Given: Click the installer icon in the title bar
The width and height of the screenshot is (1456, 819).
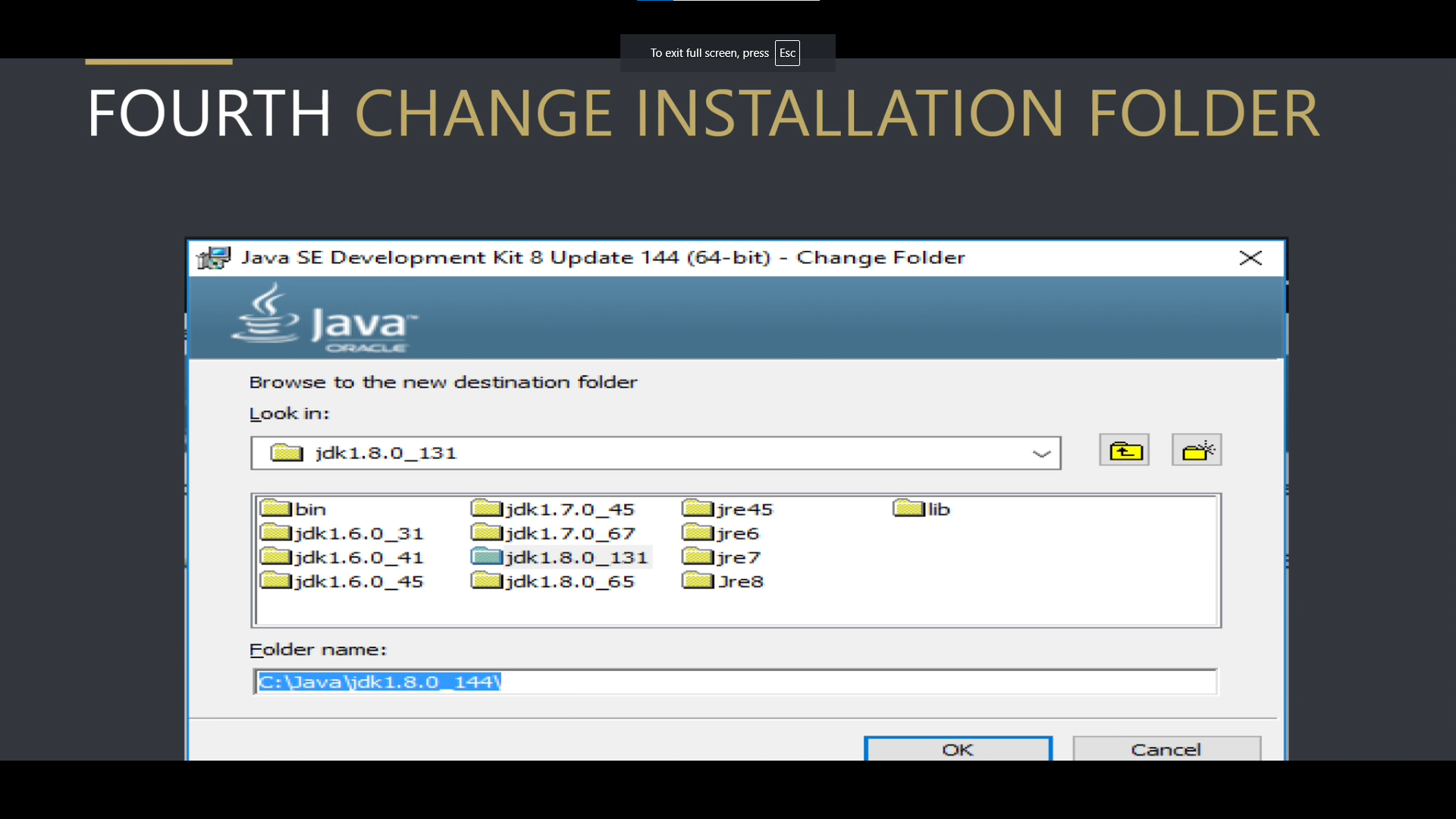Looking at the screenshot, I should (212, 257).
